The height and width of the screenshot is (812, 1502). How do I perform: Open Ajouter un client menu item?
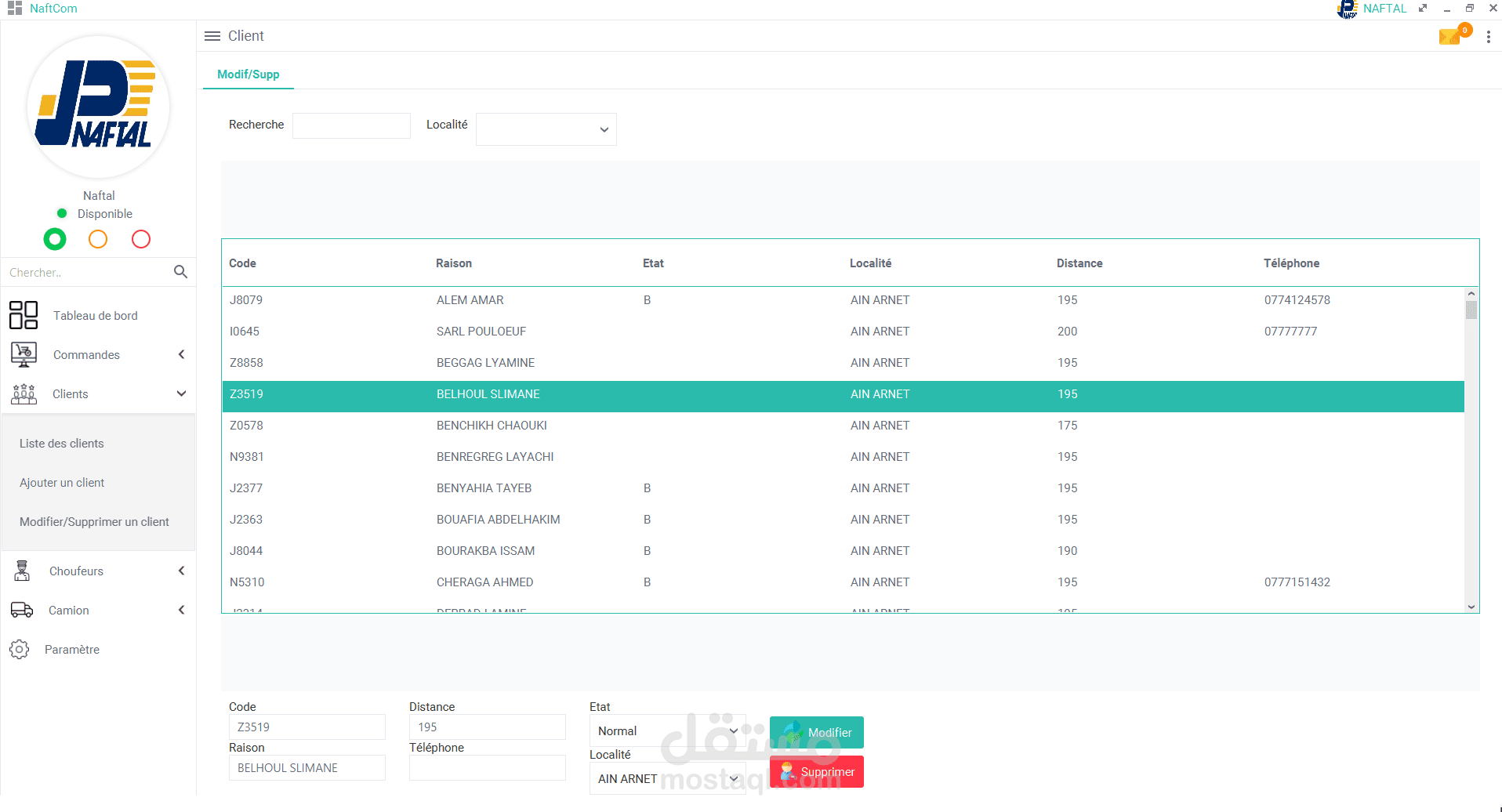[62, 483]
